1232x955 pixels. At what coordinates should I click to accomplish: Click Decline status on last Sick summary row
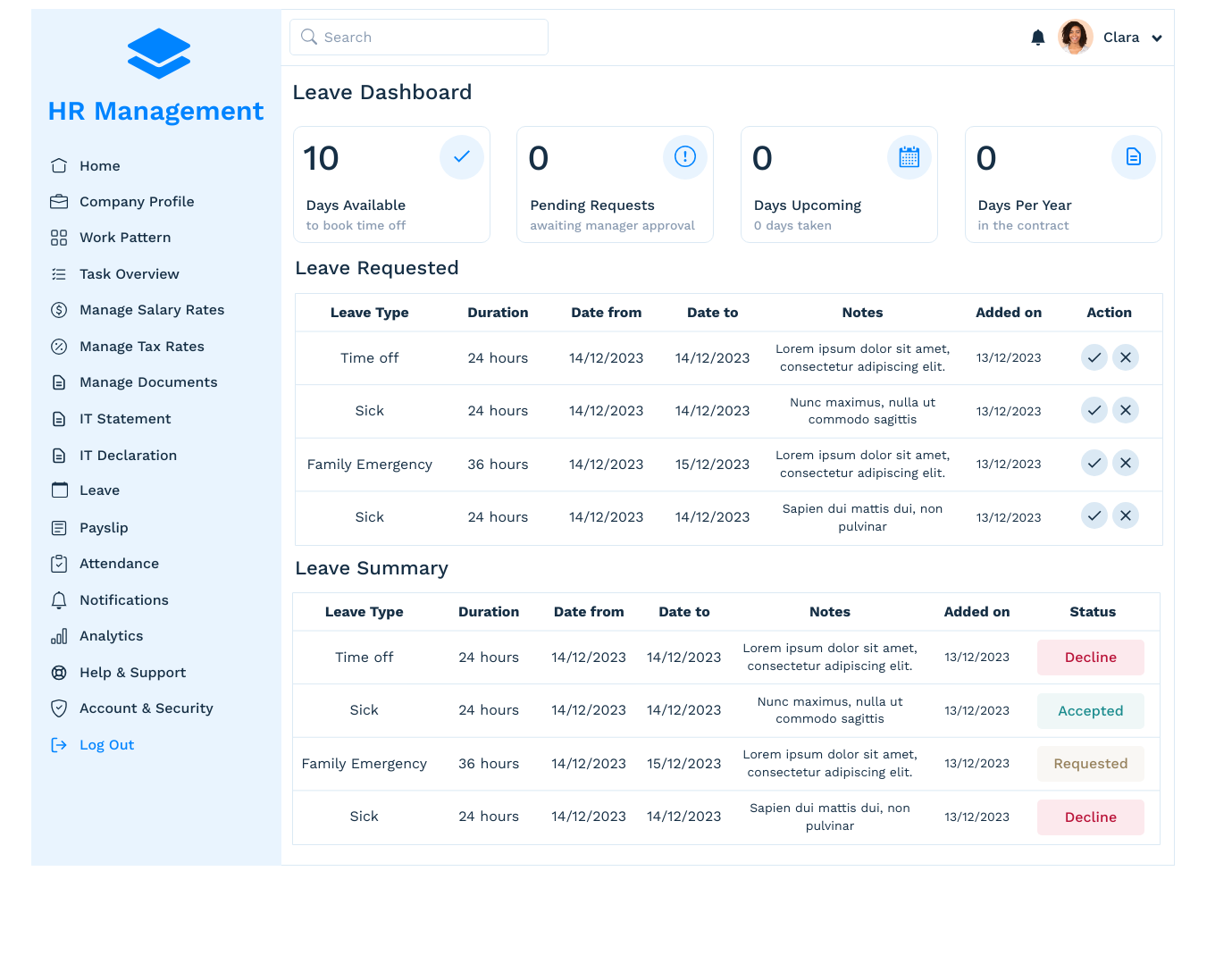1090,817
